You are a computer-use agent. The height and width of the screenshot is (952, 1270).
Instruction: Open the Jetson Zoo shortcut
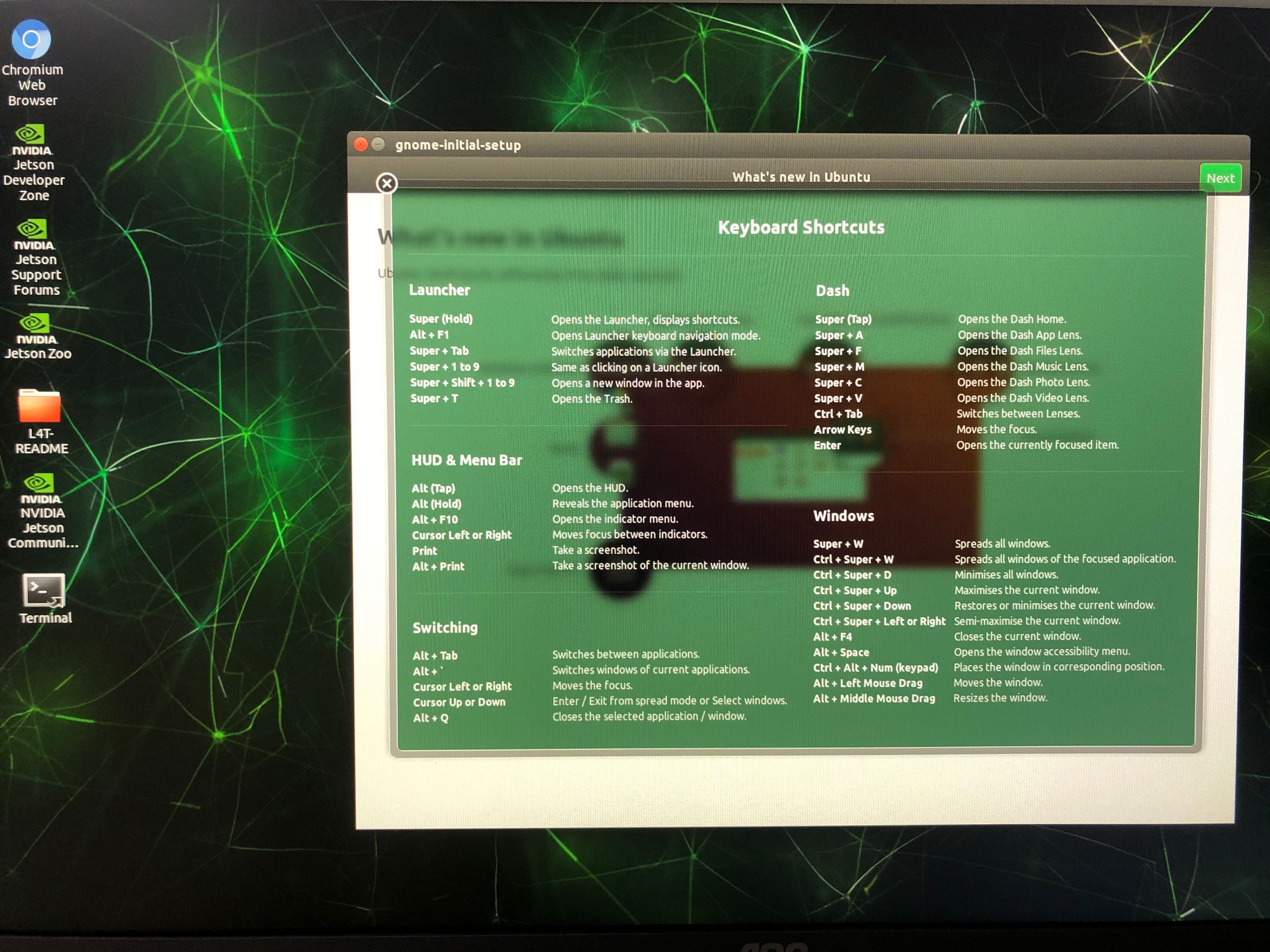35,324
